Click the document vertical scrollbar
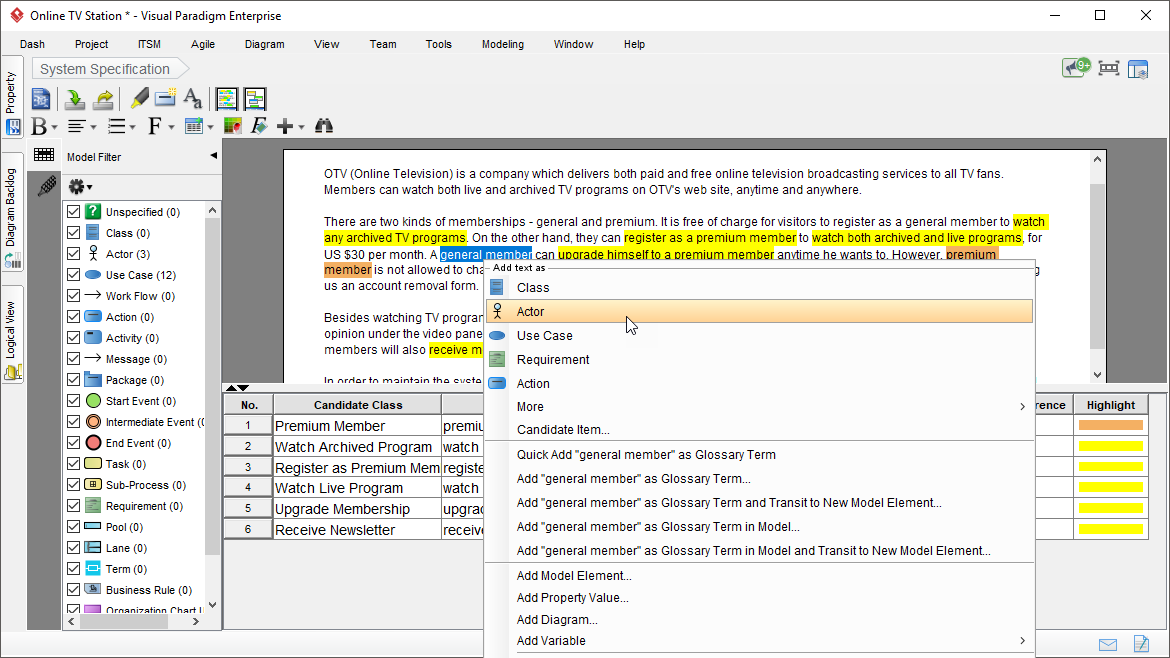Screen dimensions: 1170x658 coord(1097,267)
